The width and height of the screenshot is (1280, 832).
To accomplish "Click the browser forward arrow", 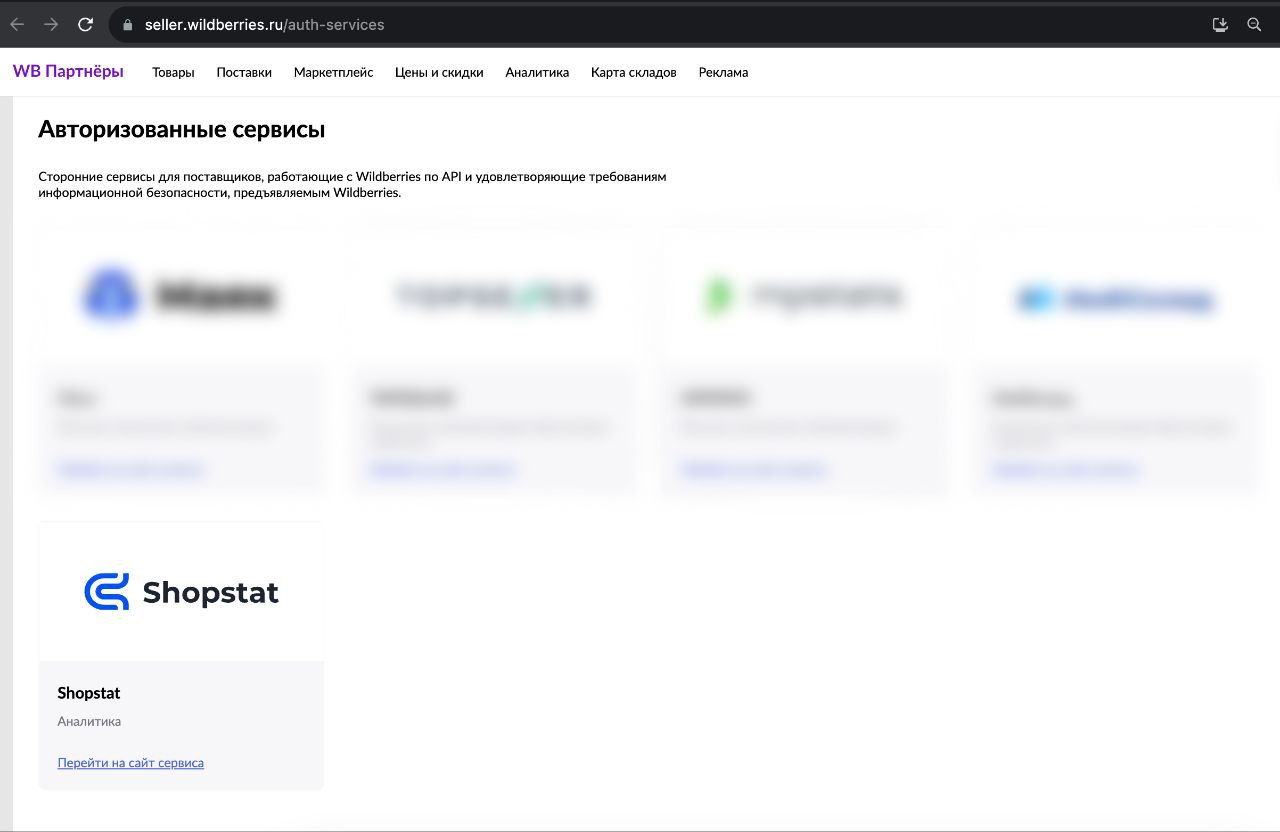I will [51, 25].
